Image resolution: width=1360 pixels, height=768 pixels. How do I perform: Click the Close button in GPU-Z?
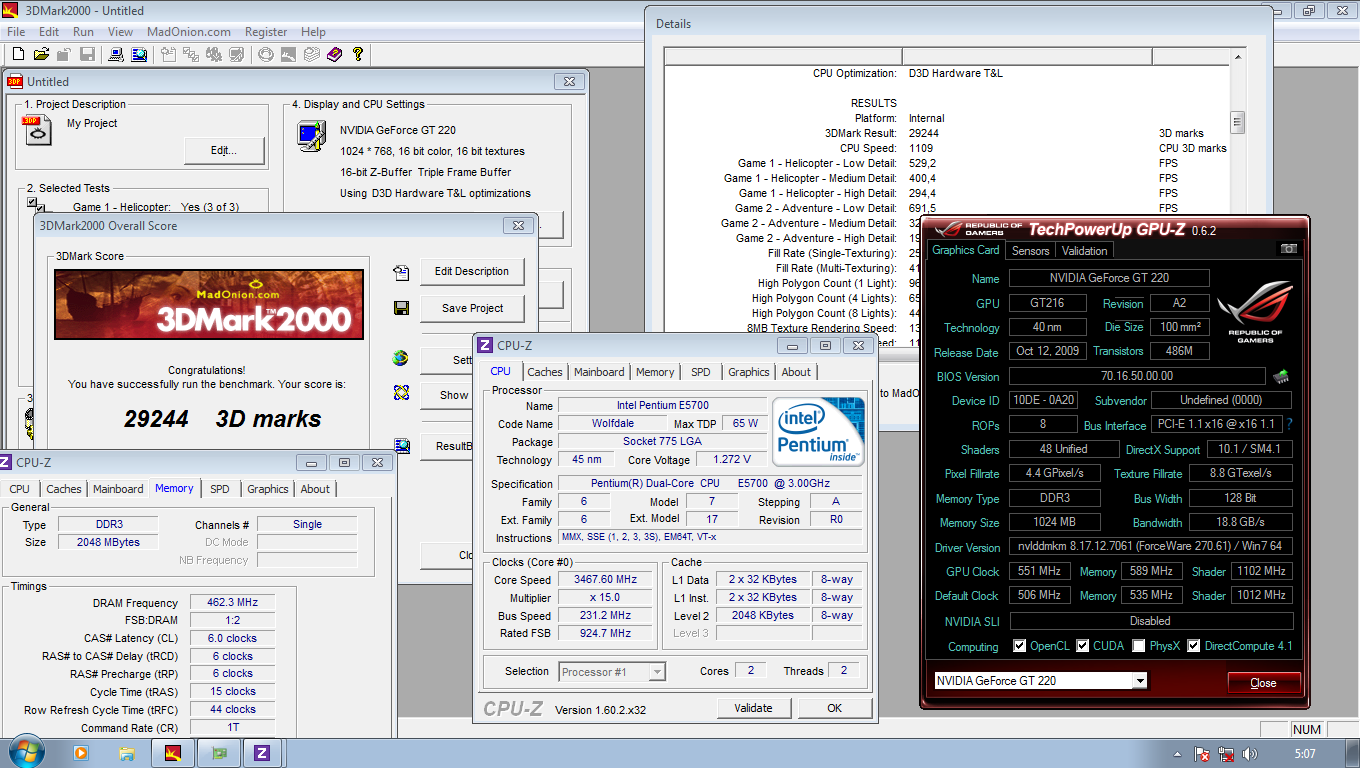(x=1264, y=683)
